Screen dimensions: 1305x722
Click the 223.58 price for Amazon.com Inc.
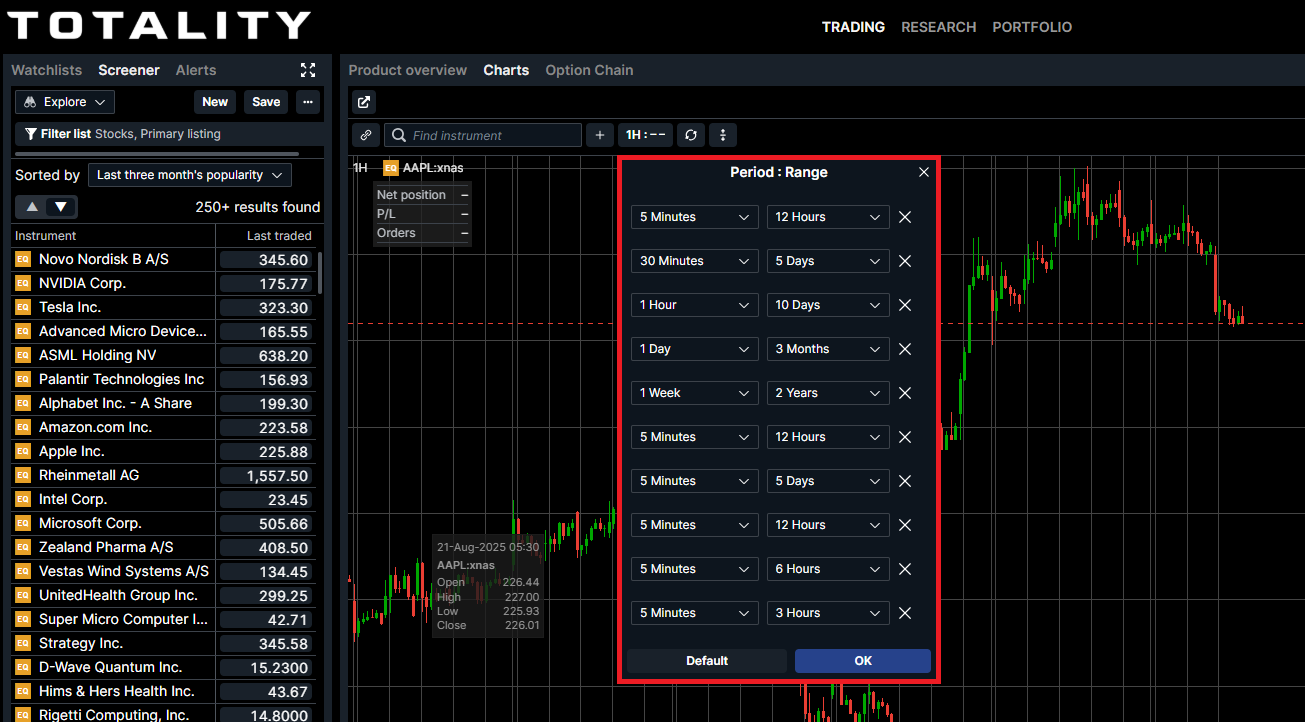pyautogui.click(x=265, y=427)
